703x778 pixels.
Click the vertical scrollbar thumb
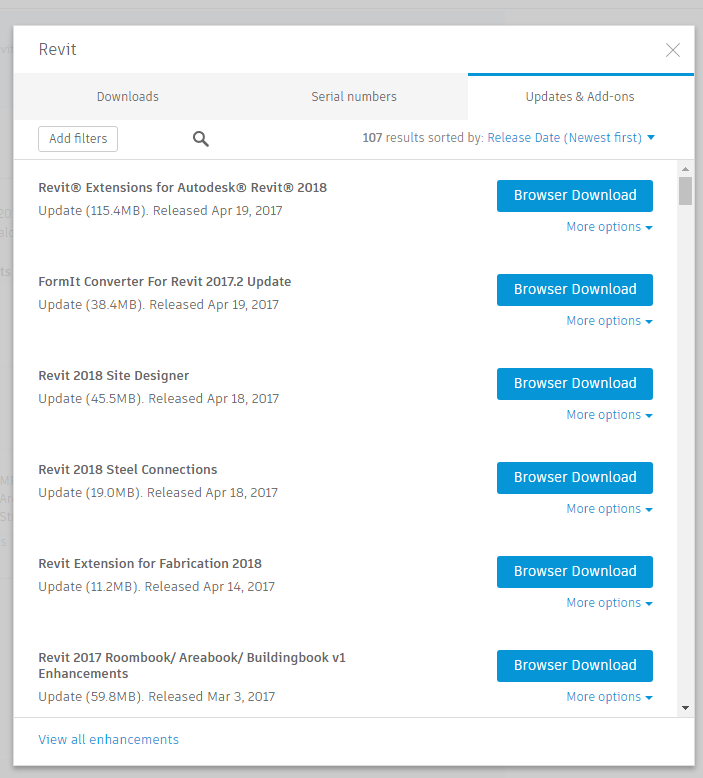(x=685, y=191)
